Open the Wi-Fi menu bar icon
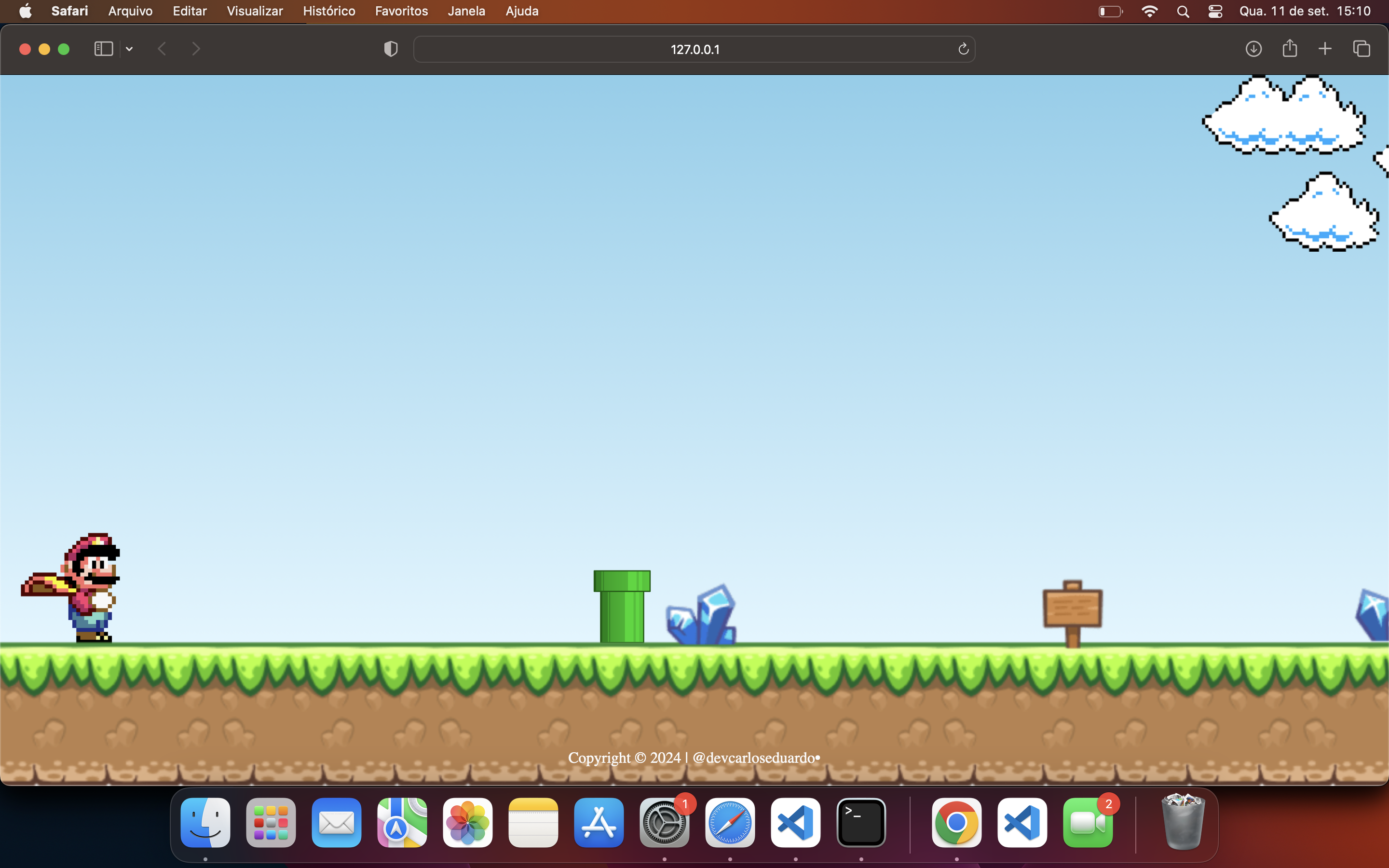 pyautogui.click(x=1149, y=11)
